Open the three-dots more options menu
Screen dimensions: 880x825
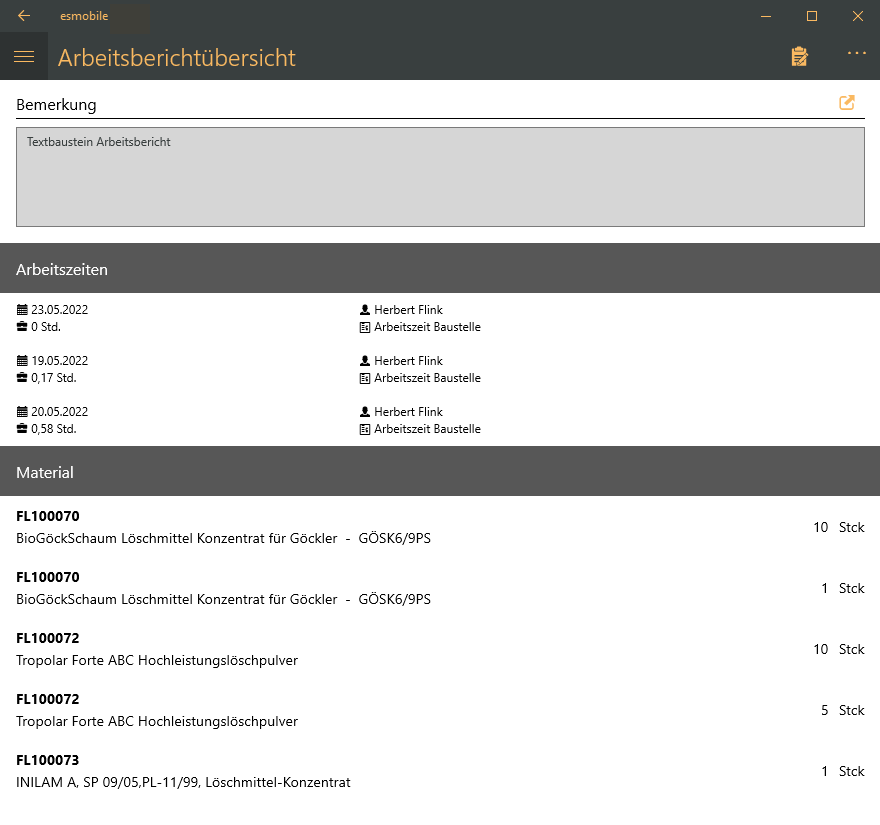coord(856,54)
